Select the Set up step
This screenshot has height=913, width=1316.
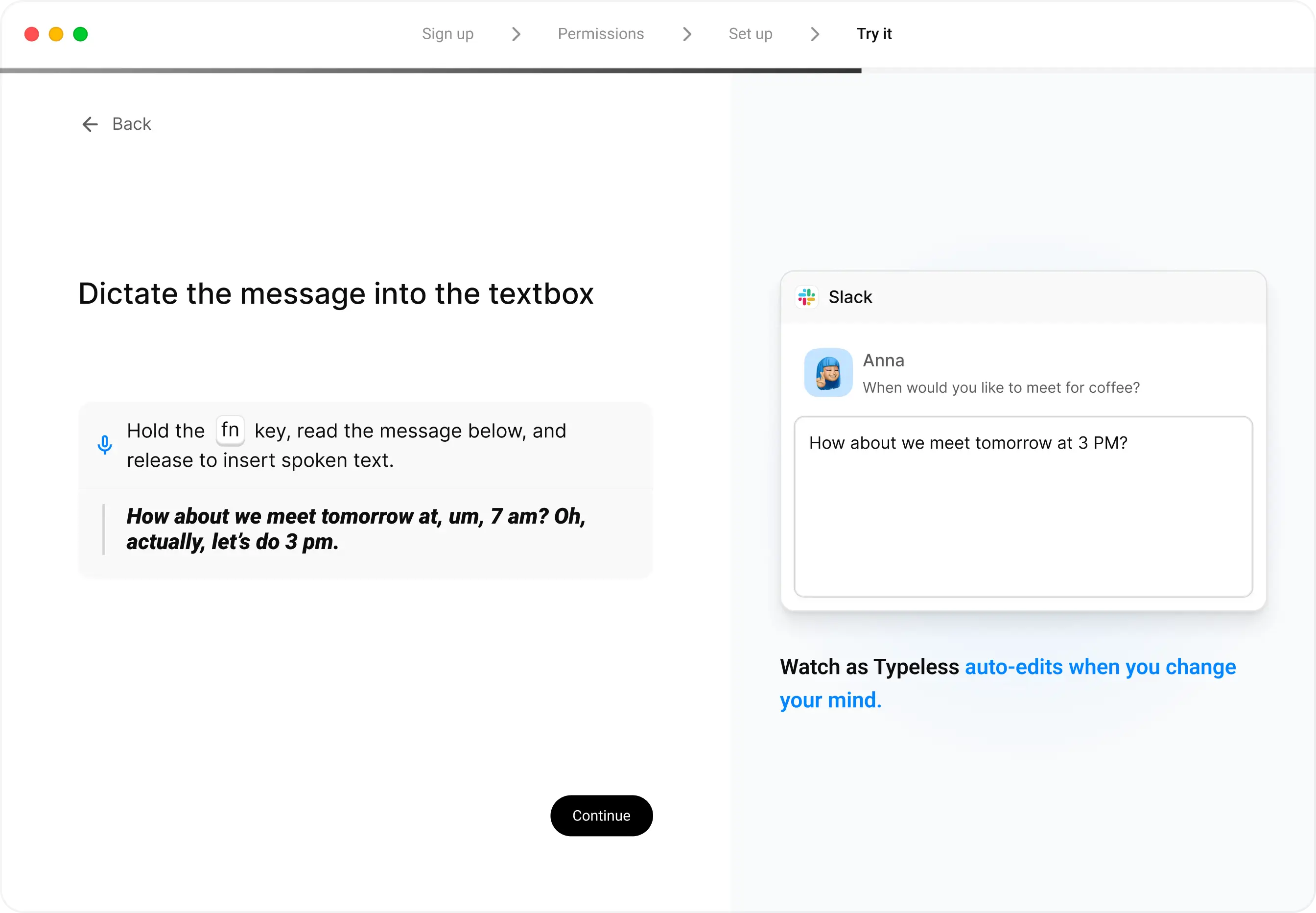tap(750, 34)
